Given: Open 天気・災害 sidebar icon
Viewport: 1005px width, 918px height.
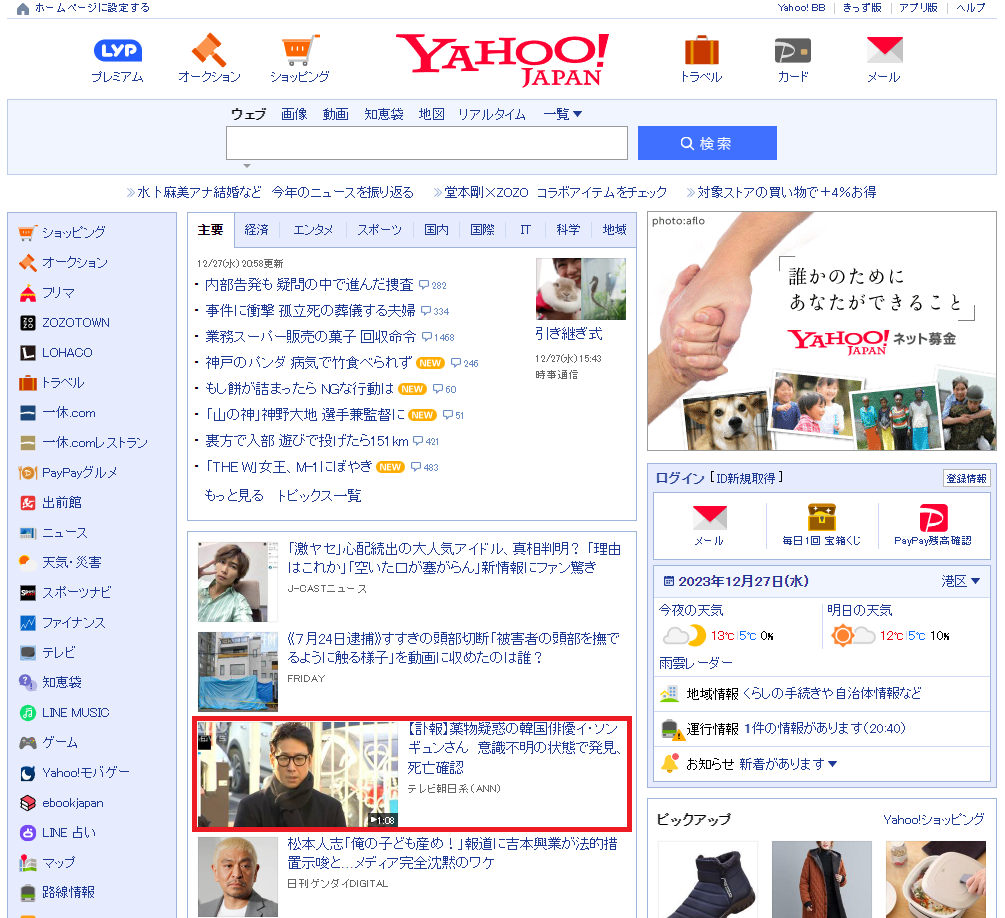Looking at the screenshot, I should (28, 562).
